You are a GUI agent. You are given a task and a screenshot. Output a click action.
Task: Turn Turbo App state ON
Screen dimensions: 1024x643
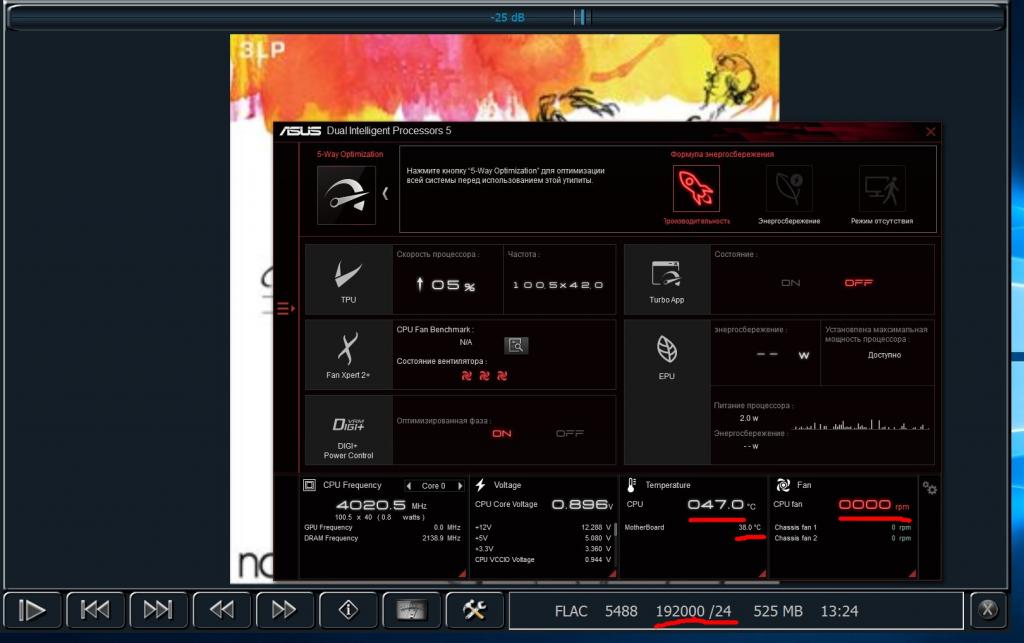pos(790,283)
